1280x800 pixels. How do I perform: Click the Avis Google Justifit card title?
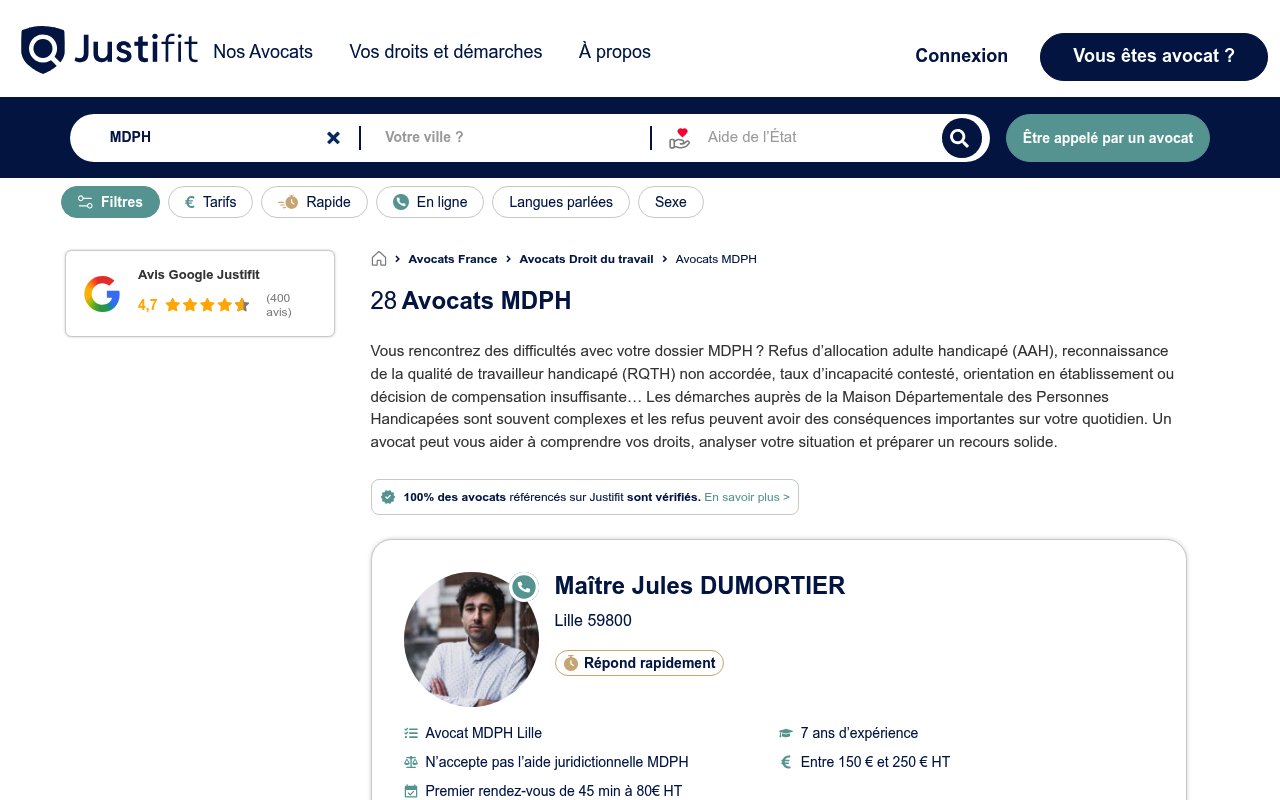pos(199,275)
